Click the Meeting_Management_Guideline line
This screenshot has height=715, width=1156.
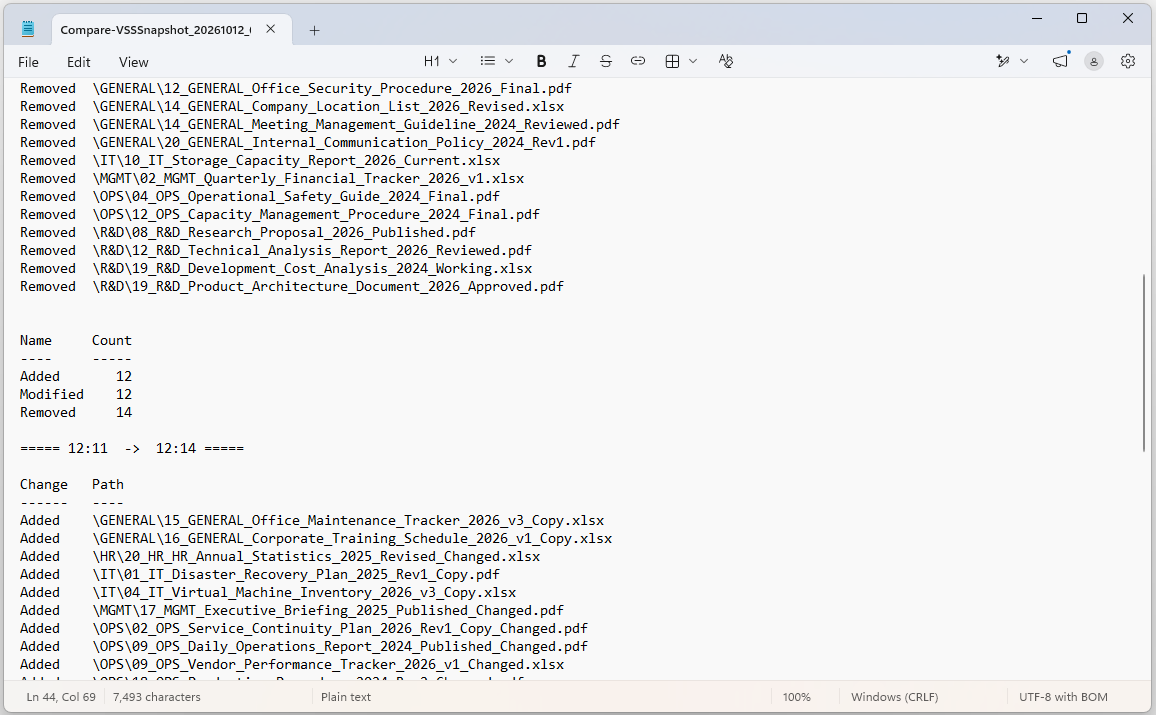[x=319, y=125]
